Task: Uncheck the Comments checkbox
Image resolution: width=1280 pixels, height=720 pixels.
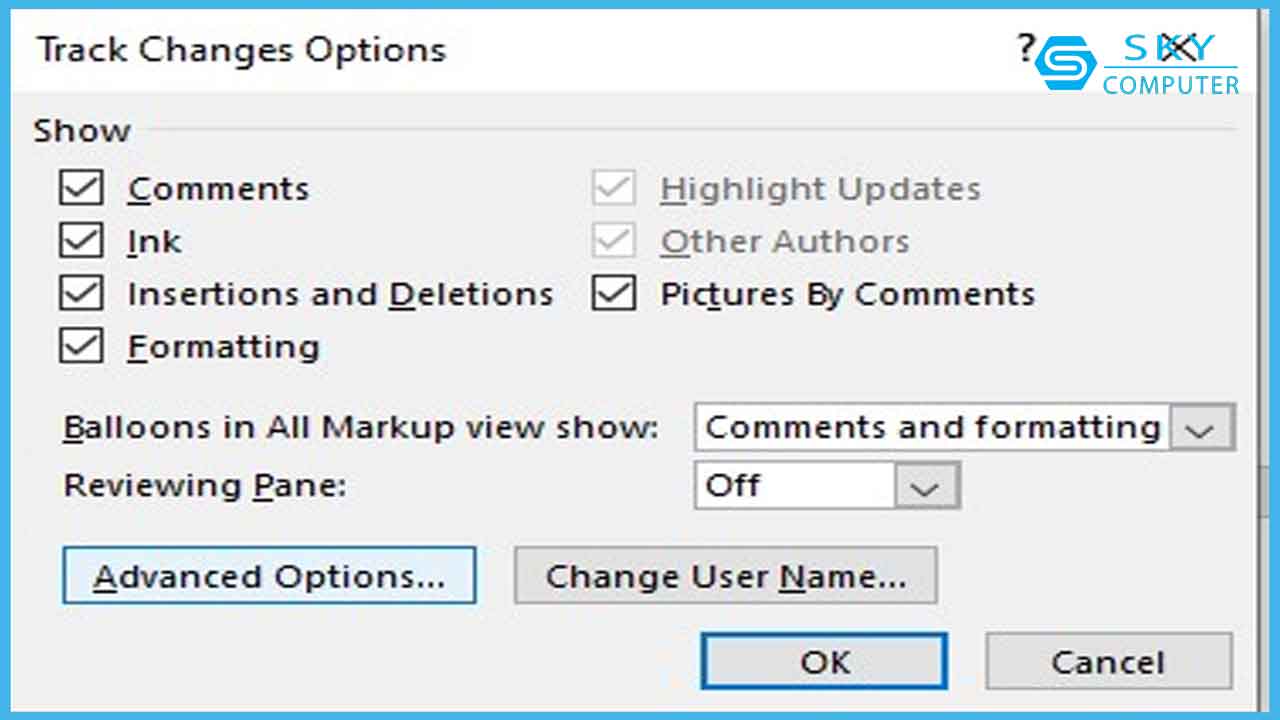Action: (x=82, y=188)
